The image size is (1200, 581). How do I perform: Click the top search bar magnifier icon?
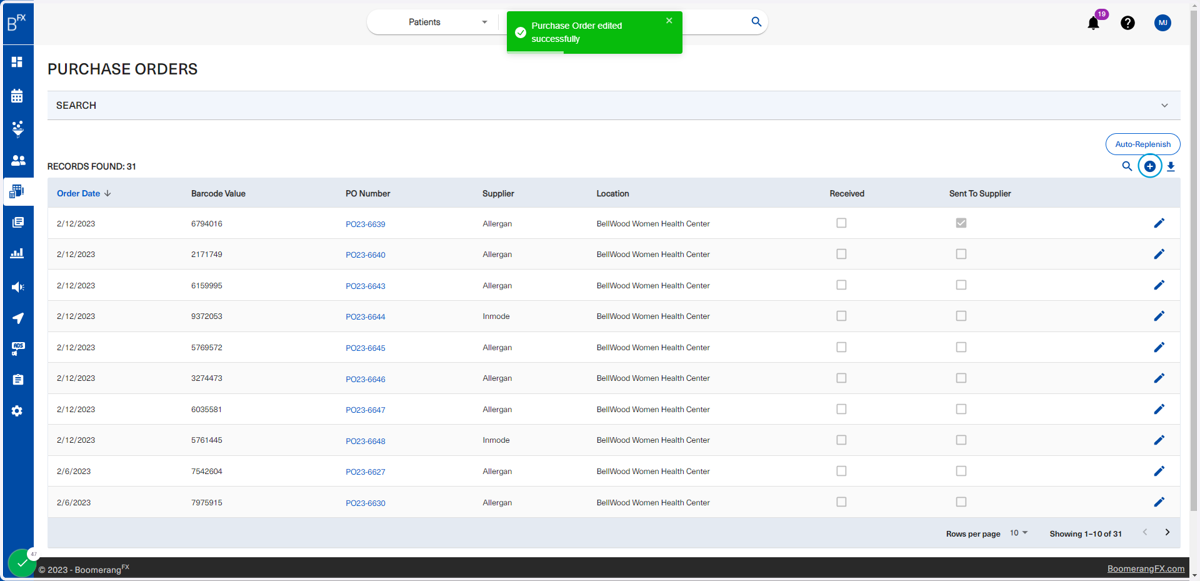click(756, 22)
